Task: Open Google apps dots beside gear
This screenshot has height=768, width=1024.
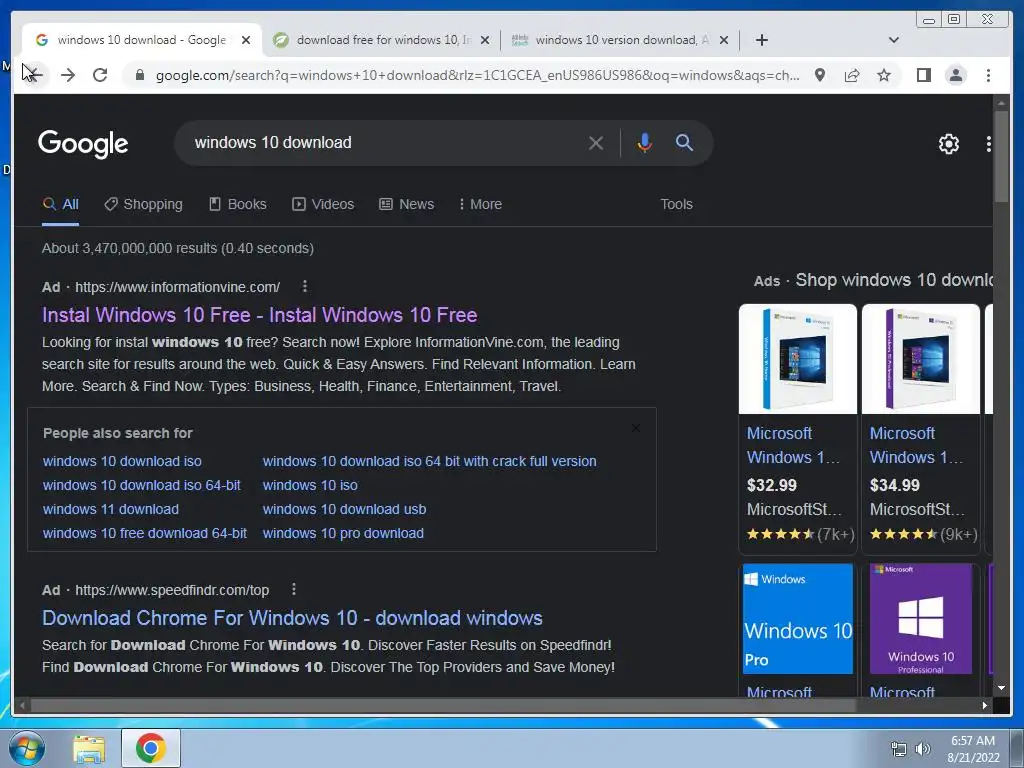Action: click(x=989, y=144)
